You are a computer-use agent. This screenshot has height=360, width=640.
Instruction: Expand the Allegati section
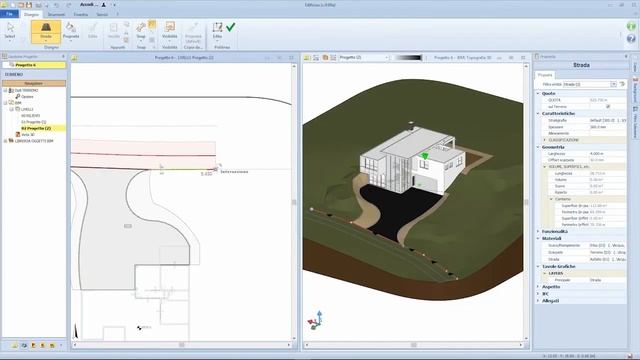538,301
